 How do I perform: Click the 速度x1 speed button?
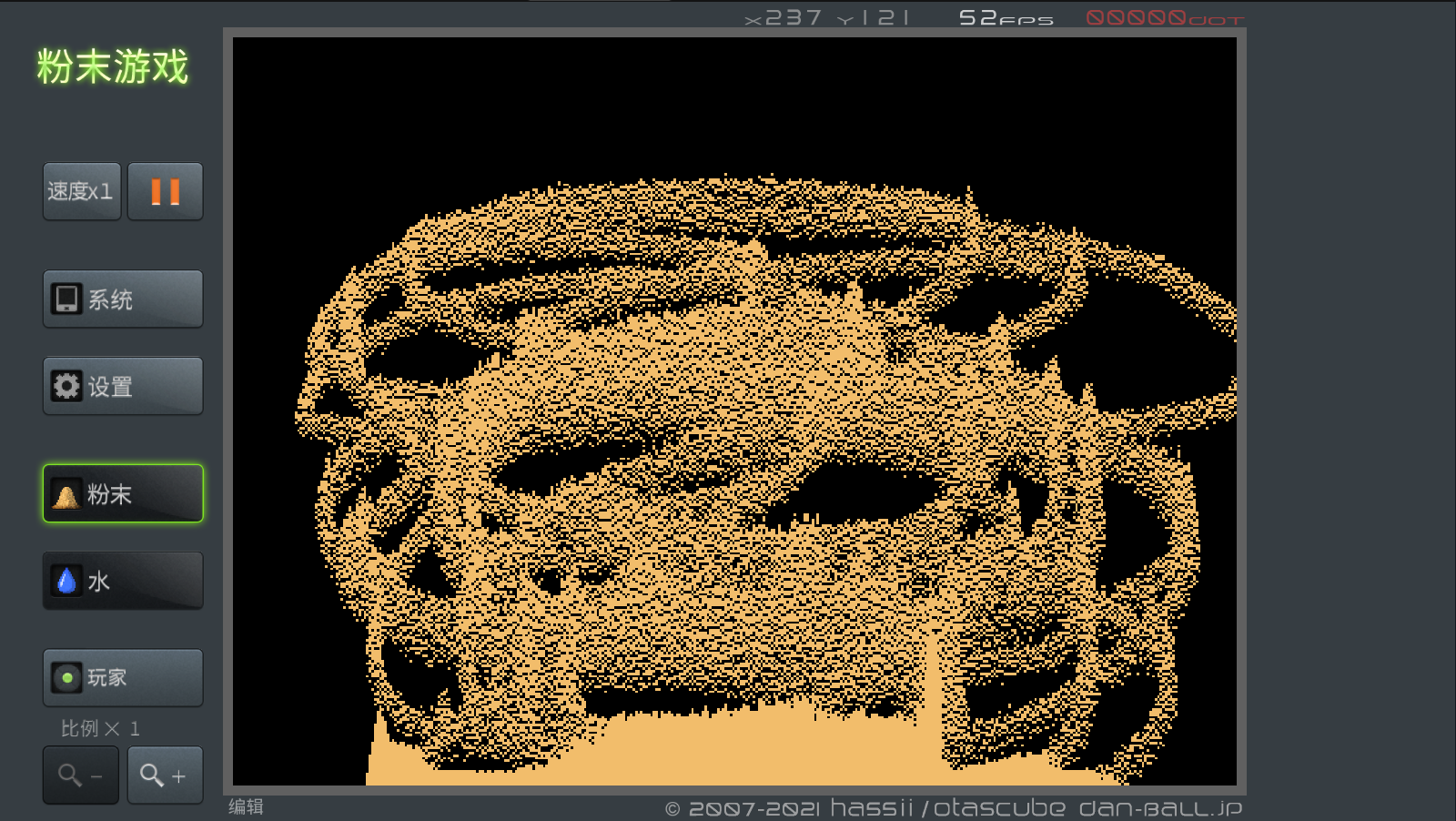tap(81, 191)
